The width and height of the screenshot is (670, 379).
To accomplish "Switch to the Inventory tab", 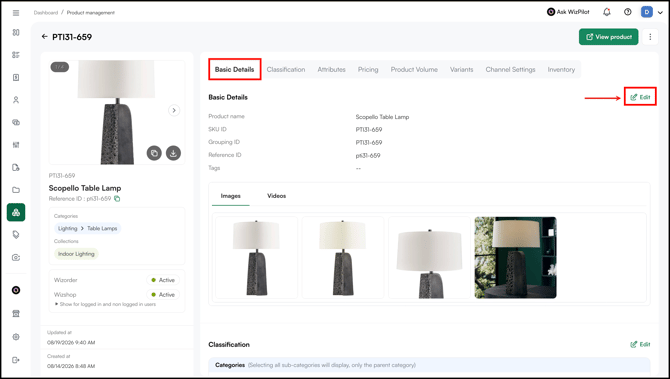I will pyautogui.click(x=561, y=69).
